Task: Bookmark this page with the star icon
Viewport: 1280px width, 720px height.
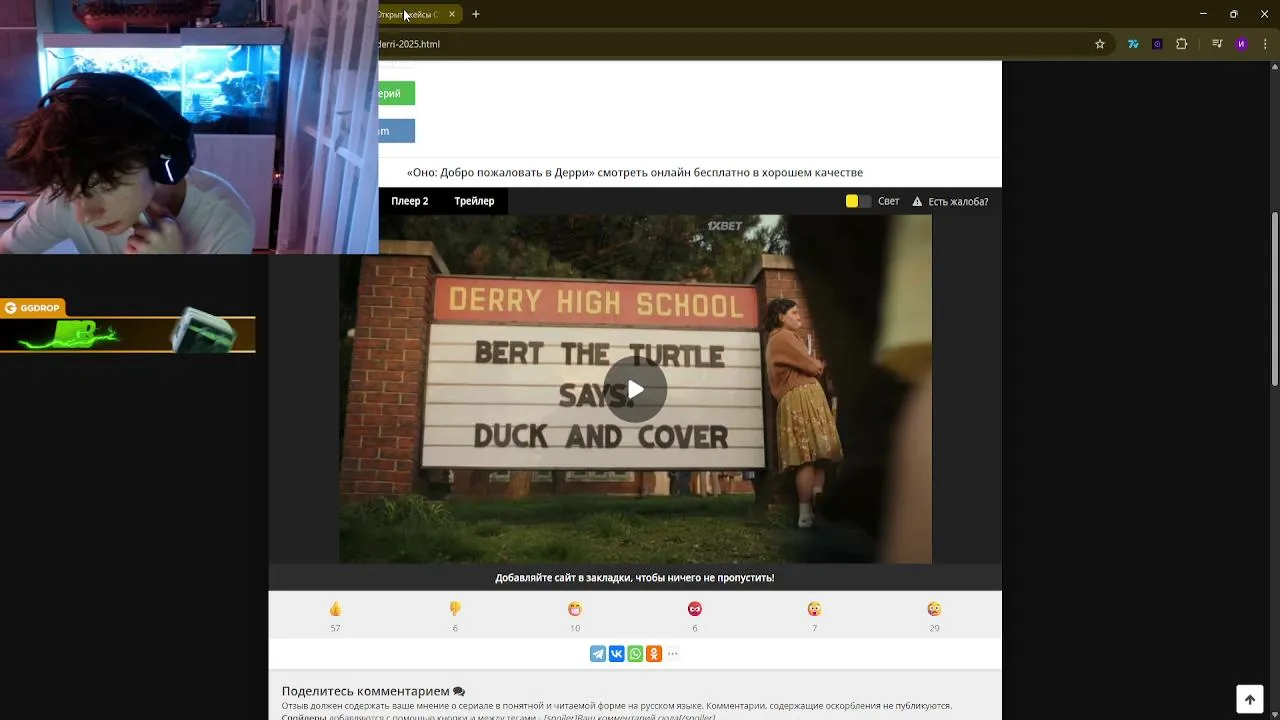Action: click(1100, 44)
